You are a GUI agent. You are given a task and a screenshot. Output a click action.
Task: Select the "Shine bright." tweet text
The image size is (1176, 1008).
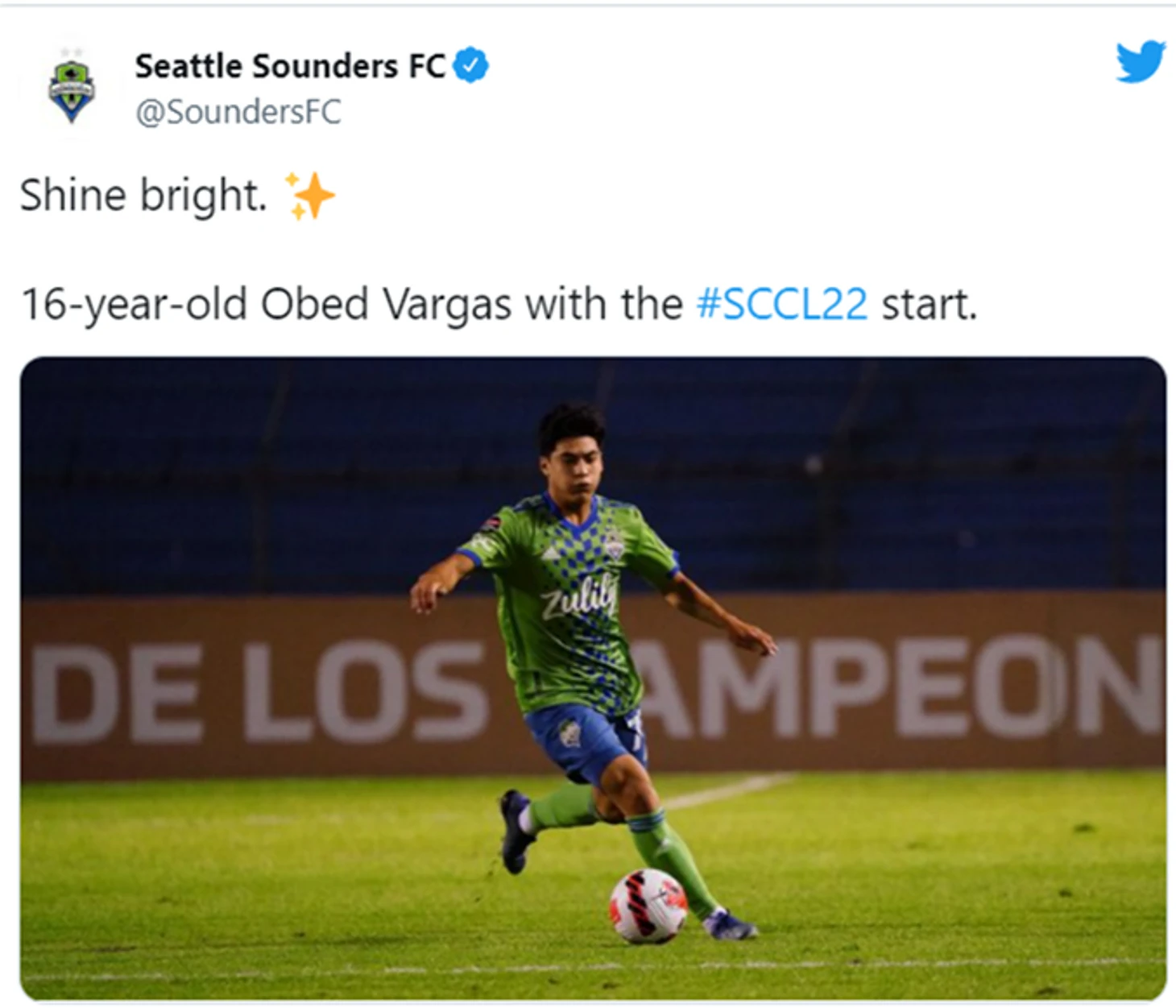tap(143, 196)
